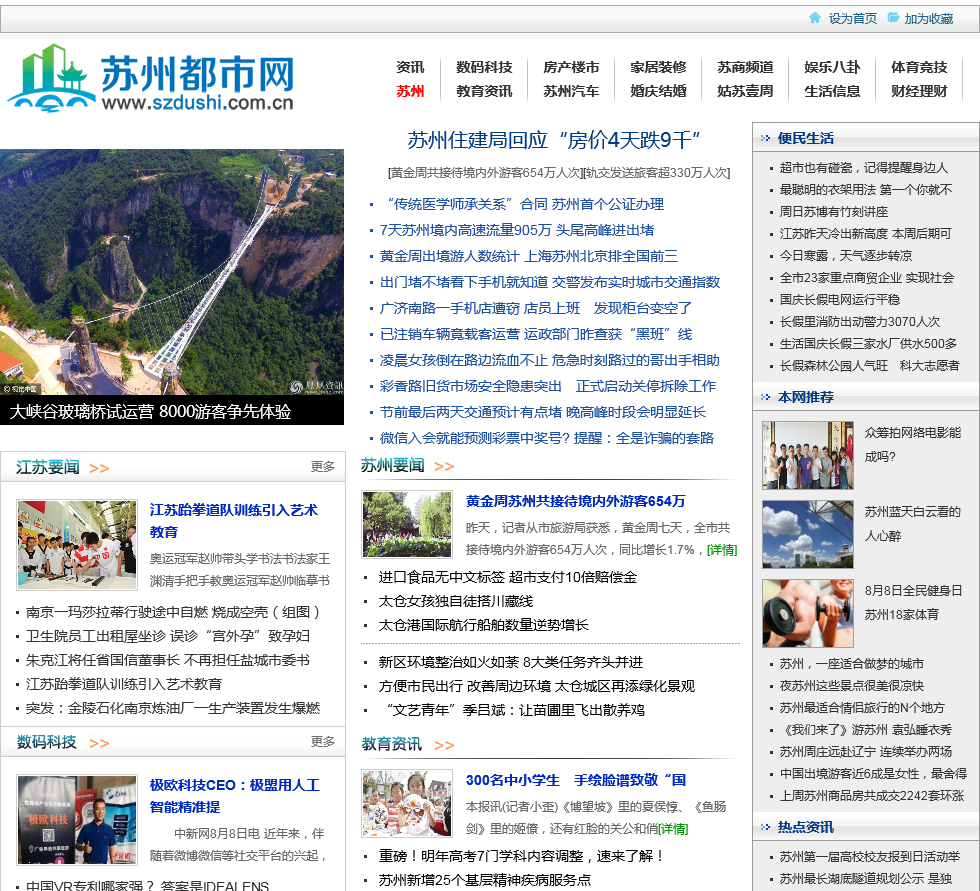Image resolution: width=980 pixels, height=891 pixels.
Task: Open 进口食品无中文标签 article
Action: 508,577
